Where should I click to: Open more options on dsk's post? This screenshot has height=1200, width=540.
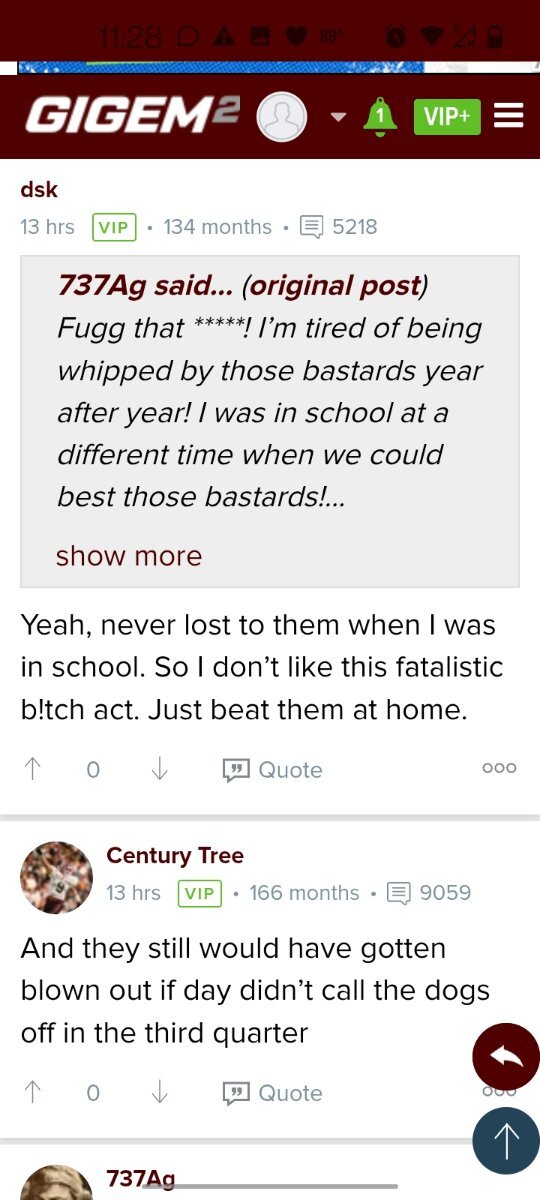pos(499,768)
